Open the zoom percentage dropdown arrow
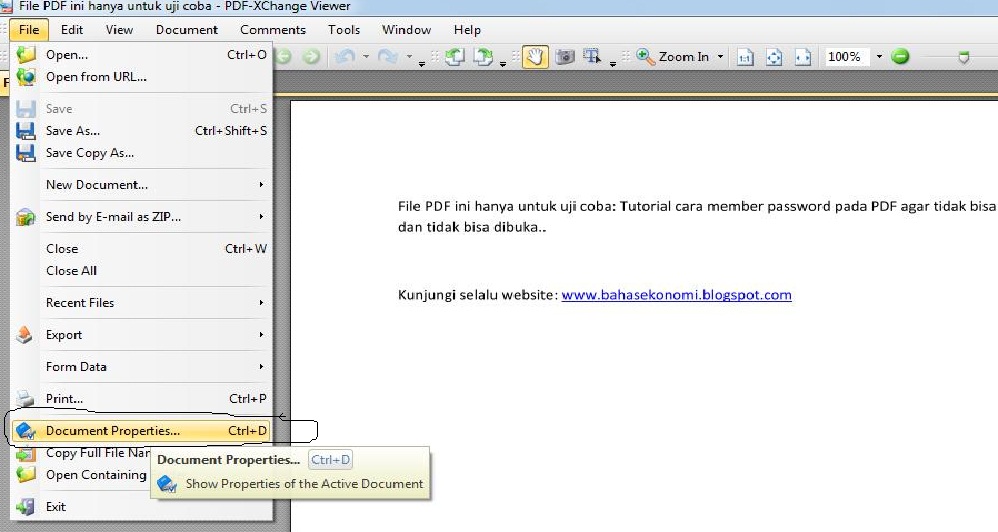Image resolution: width=998 pixels, height=532 pixels. (879, 57)
